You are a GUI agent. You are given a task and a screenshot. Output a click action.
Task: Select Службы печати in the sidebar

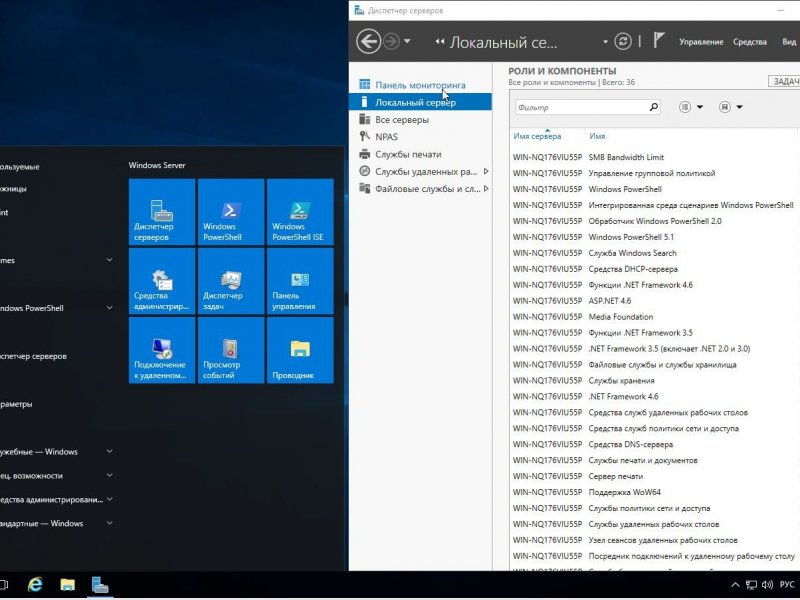(420, 154)
